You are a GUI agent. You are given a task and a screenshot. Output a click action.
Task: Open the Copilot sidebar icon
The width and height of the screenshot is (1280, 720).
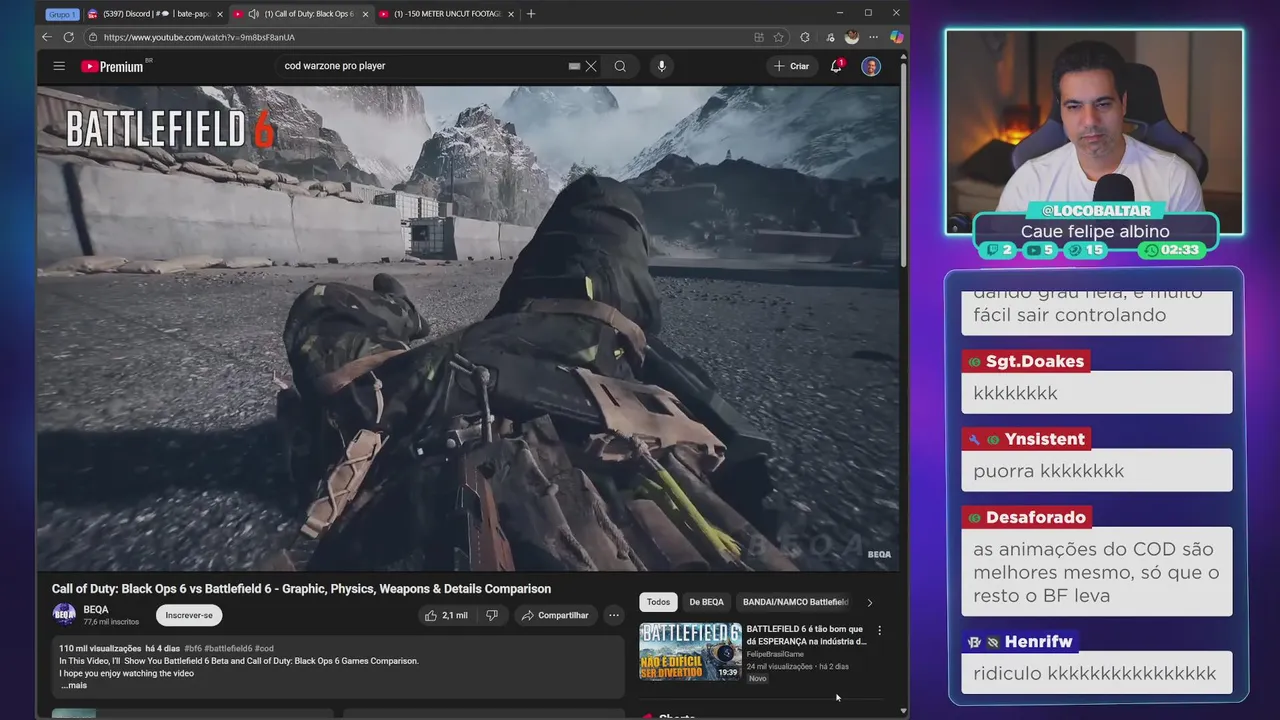tap(896, 37)
